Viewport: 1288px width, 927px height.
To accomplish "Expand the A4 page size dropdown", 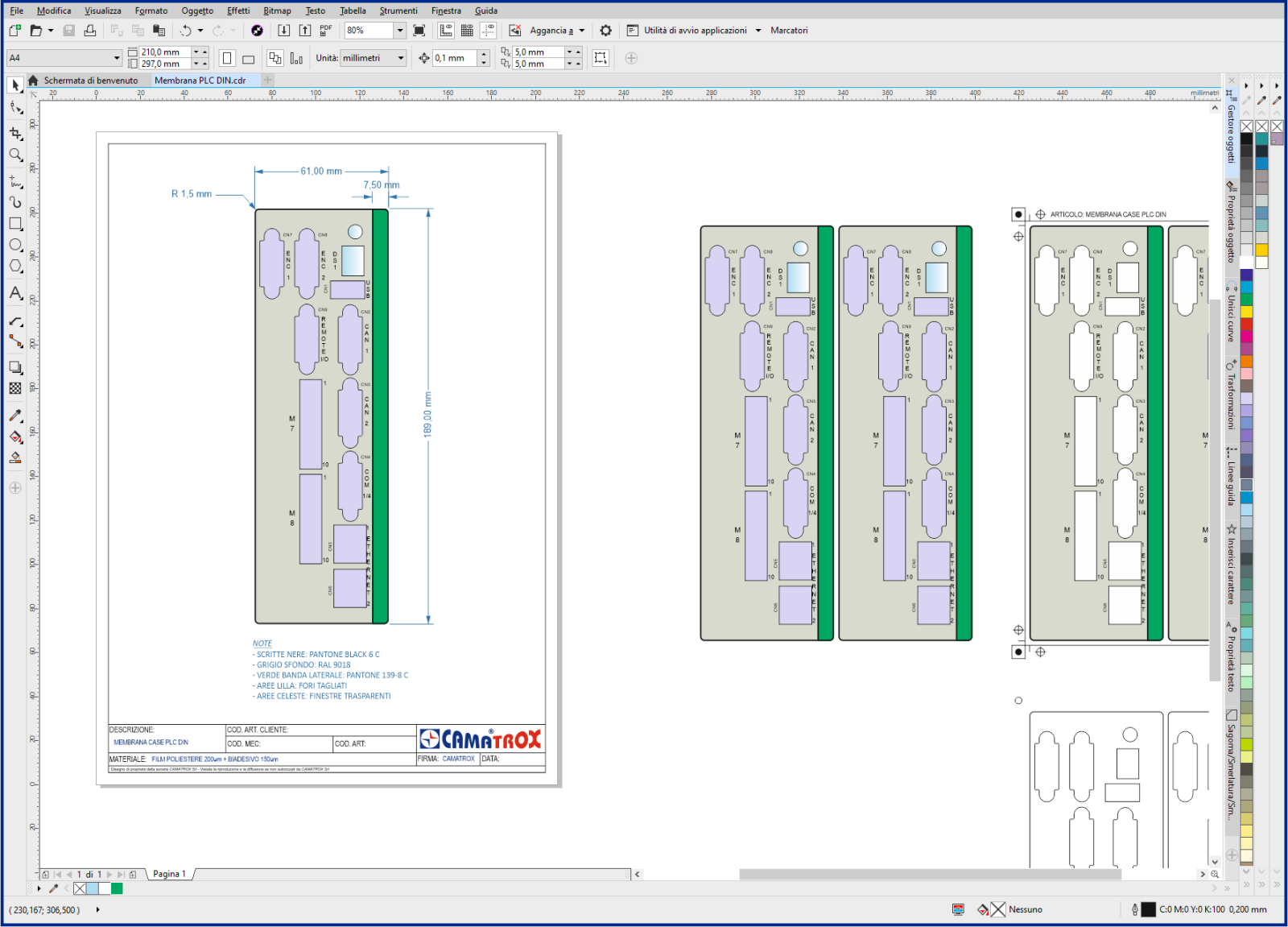I will 116,58.
